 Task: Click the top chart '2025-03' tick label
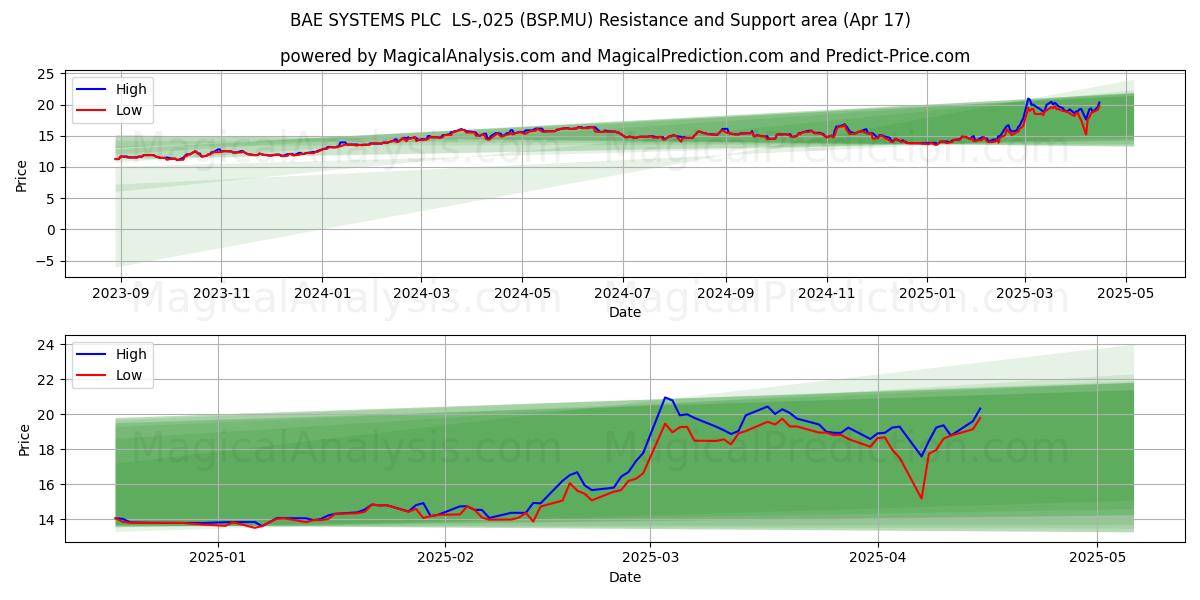pos(1024,294)
